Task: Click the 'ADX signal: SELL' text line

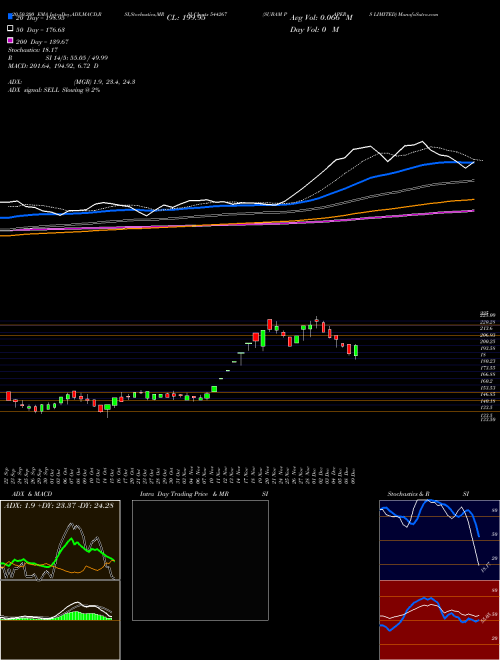Action: point(54,90)
